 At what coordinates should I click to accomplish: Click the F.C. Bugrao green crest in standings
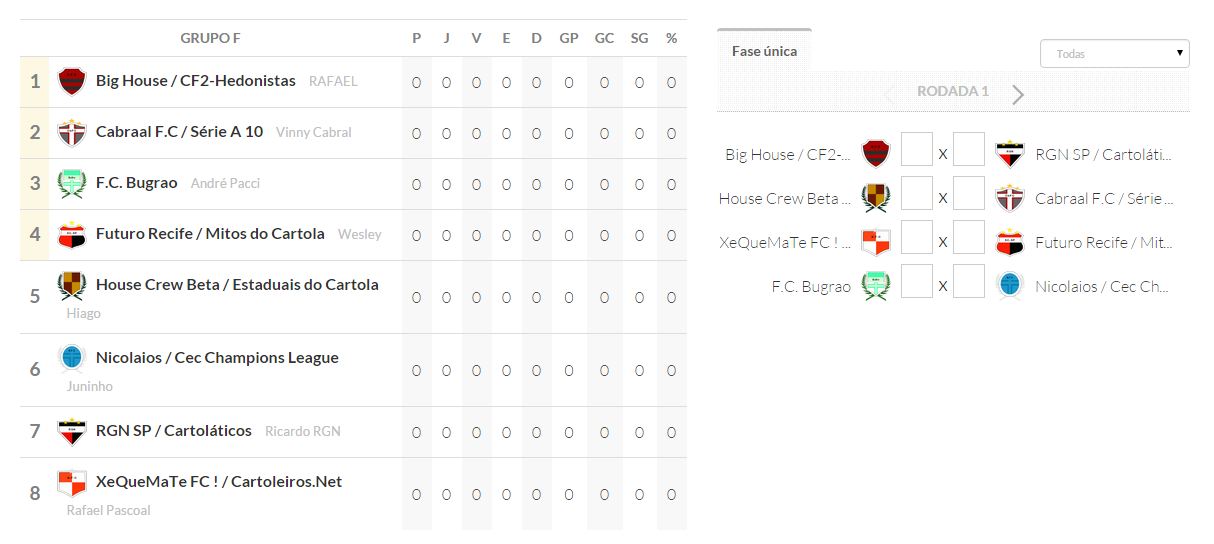(72, 183)
